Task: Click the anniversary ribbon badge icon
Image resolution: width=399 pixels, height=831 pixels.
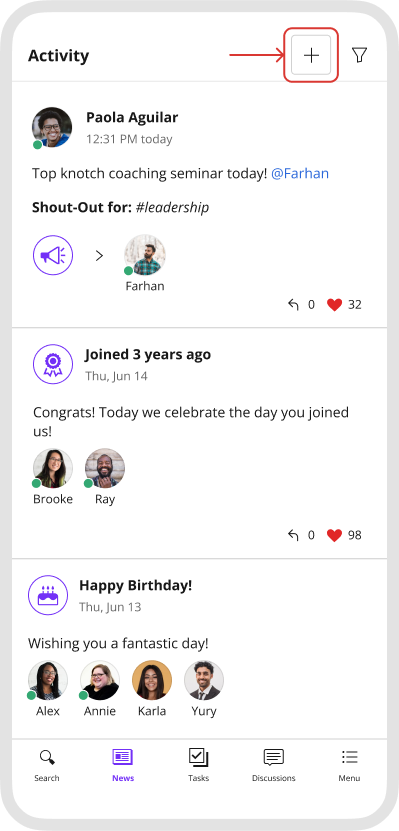Action: [53, 364]
